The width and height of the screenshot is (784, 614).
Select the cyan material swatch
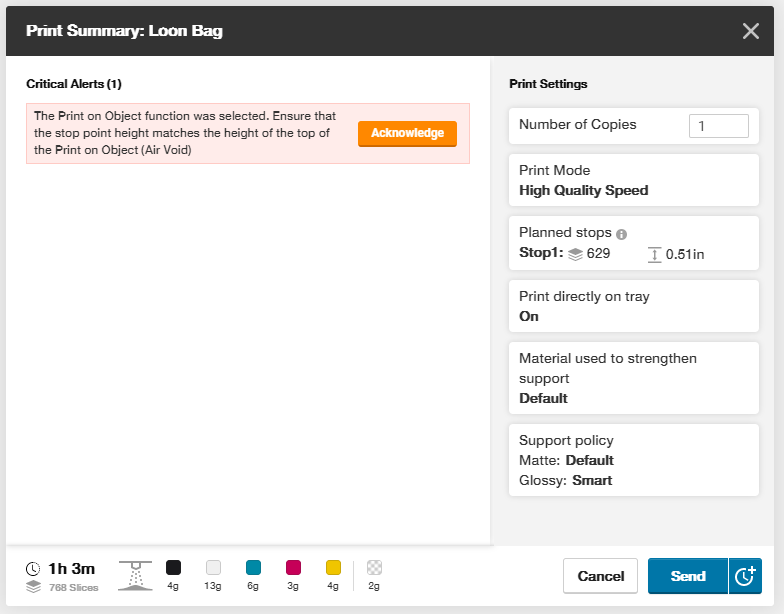pos(253,568)
